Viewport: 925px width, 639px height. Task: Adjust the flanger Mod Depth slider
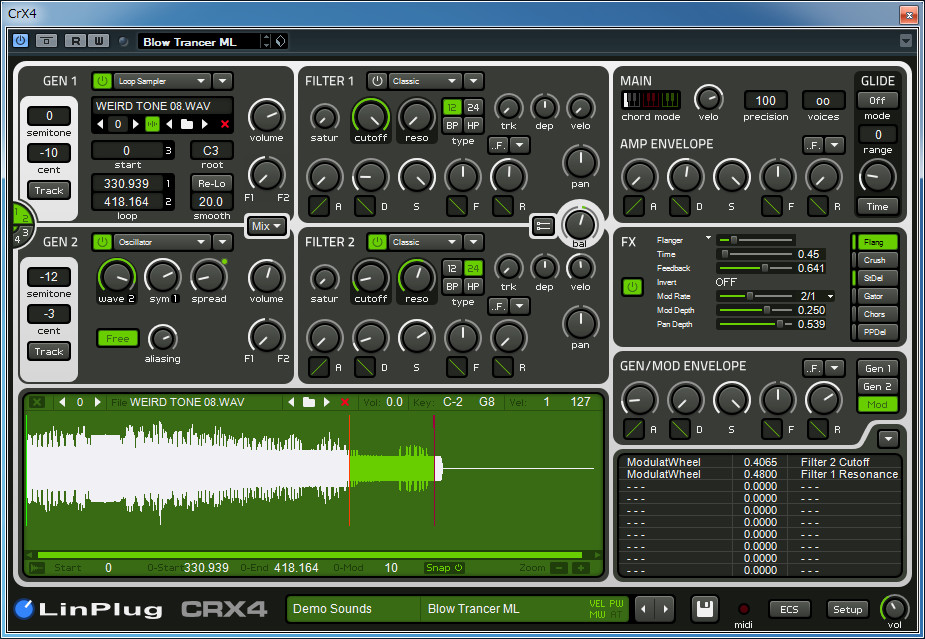pyautogui.click(x=756, y=310)
